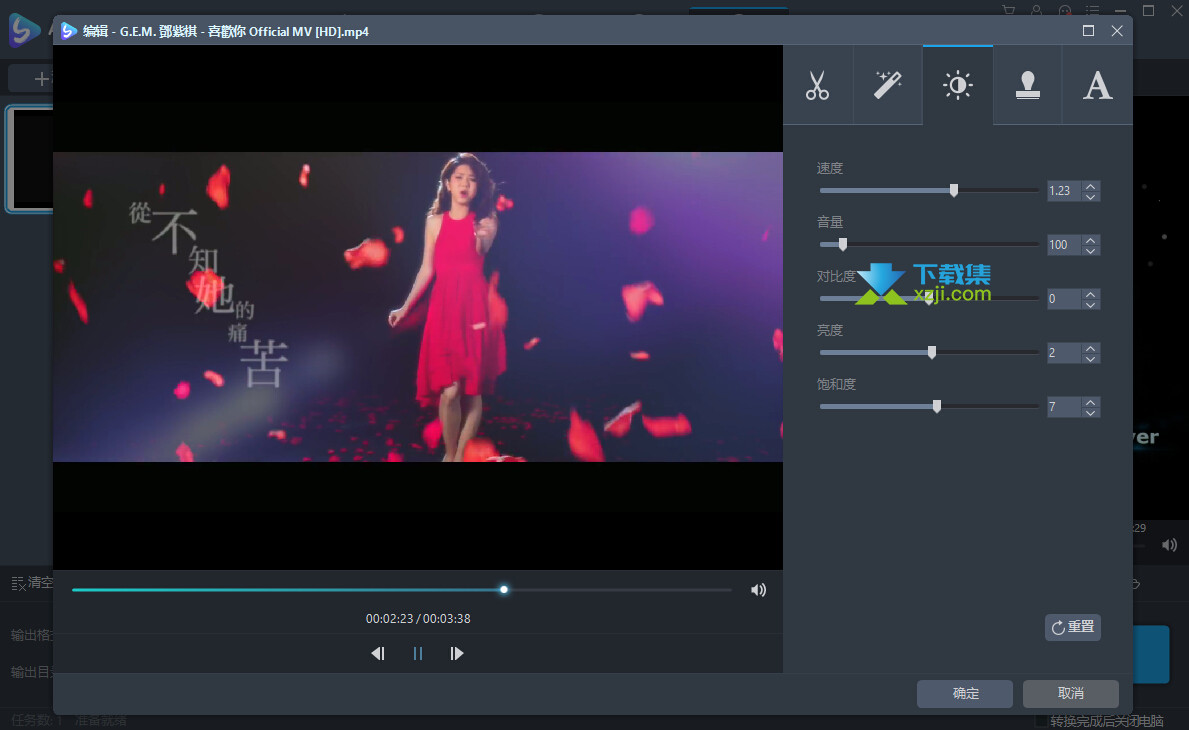Viewport: 1189px width, 730px height.
Task: Pause the video preview
Action: tap(418, 653)
